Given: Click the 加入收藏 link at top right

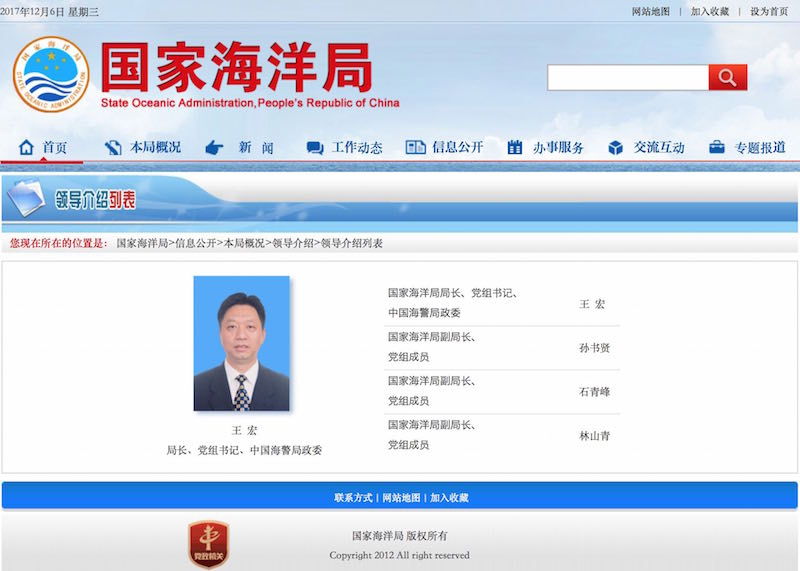Looking at the screenshot, I should [x=710, y=11].
